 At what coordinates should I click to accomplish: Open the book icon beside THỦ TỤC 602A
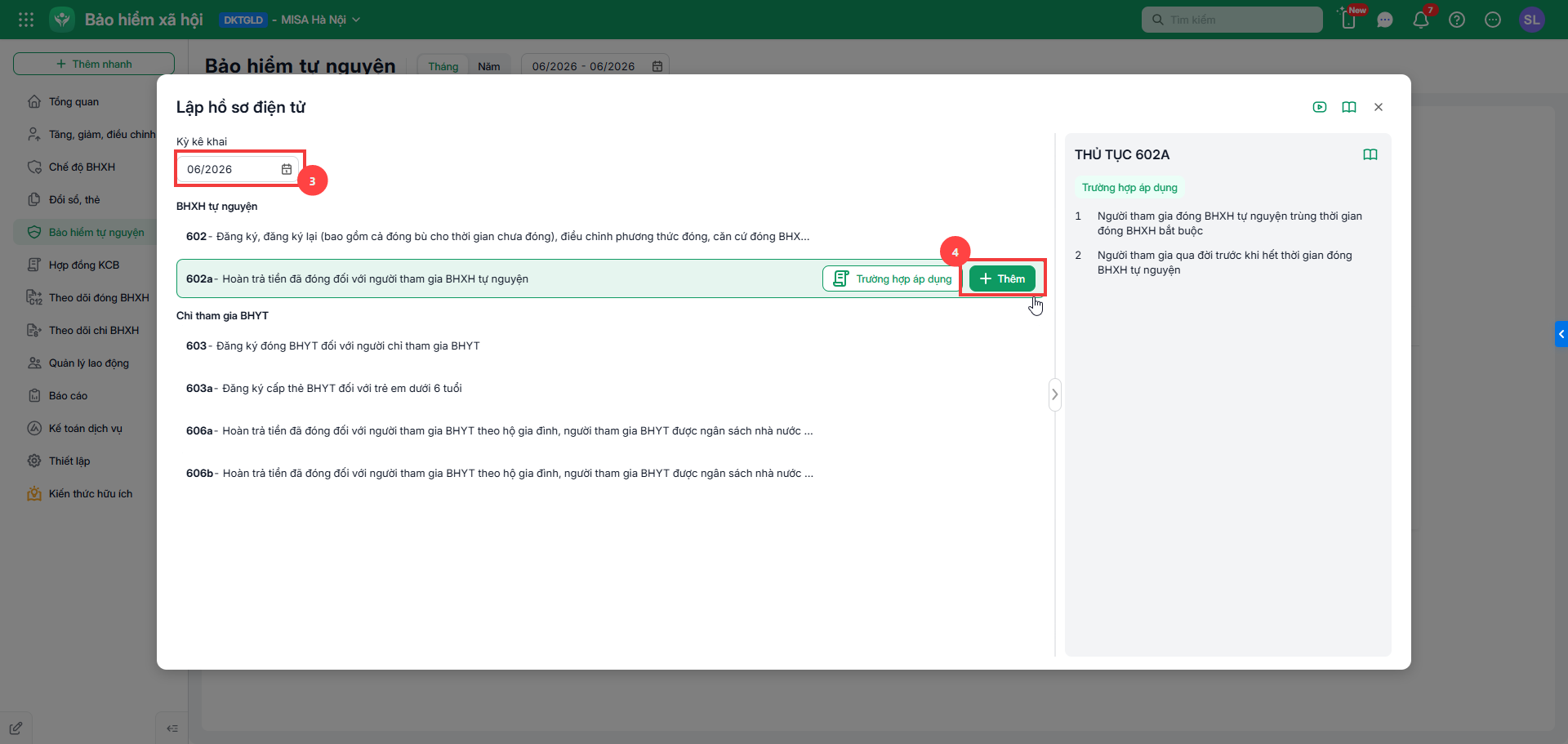[x=1370, y=154]
